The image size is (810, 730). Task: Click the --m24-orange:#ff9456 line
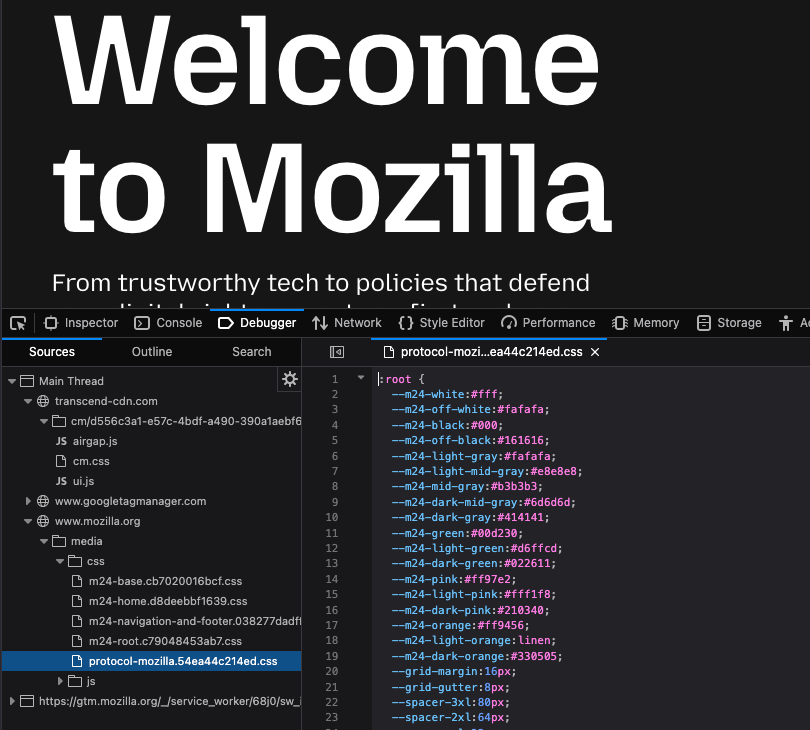[461, 626]
